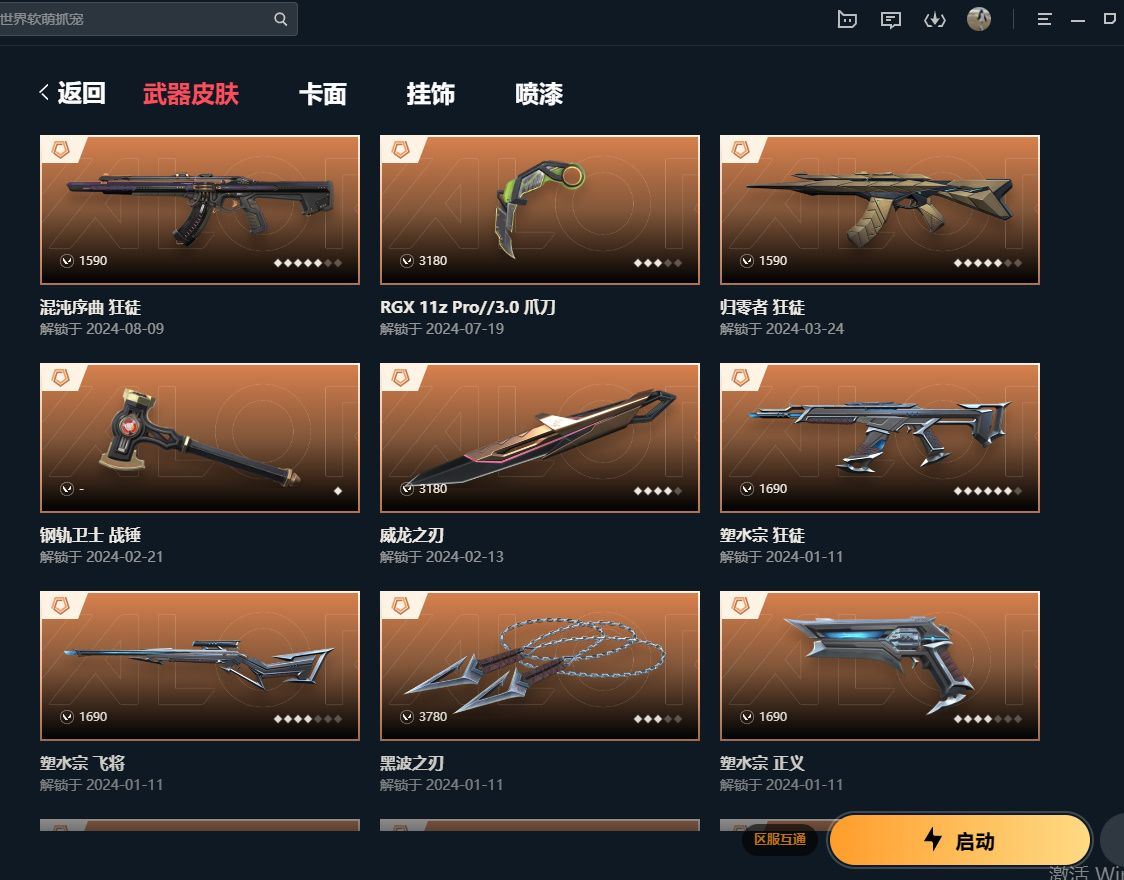This screenshot has height=880, width=1124.
Task: Select the RGX 11z Pro 爪刀 thumbnail
Action: (540, 210)
